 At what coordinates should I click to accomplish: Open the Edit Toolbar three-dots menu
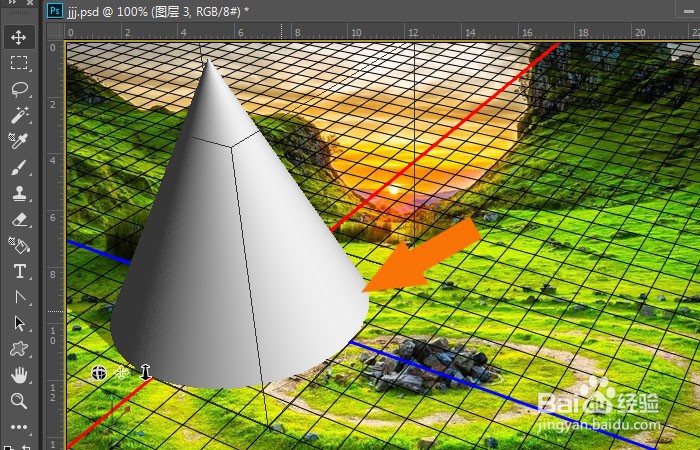(x=19, y=427)
